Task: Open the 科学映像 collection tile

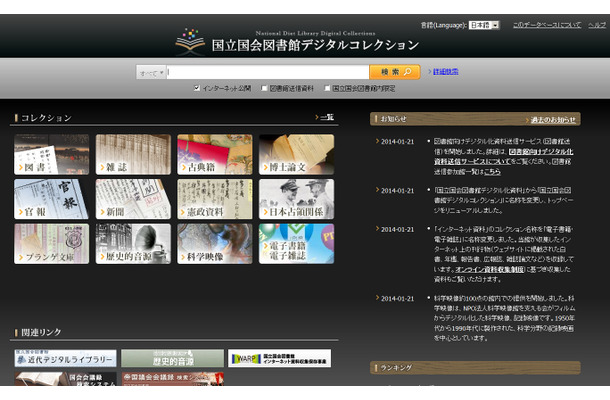Action: (215, 244)
